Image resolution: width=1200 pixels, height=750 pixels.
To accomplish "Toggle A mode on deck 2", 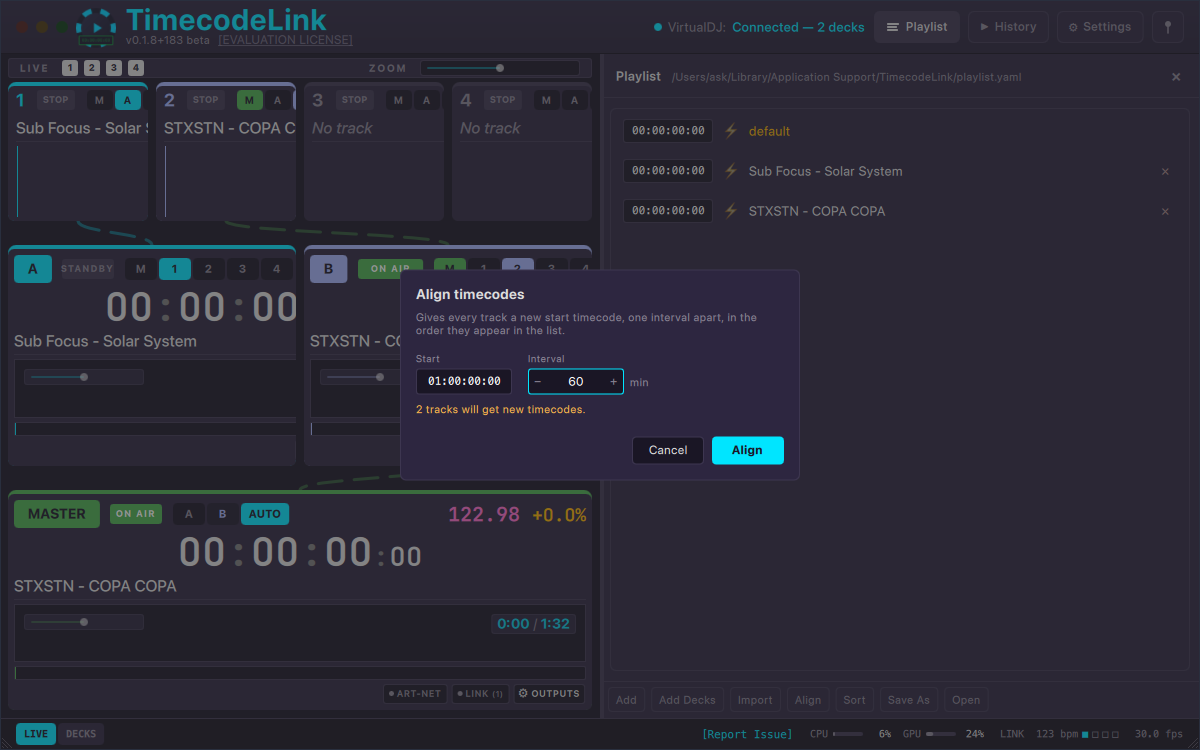I will coord(278,100).
